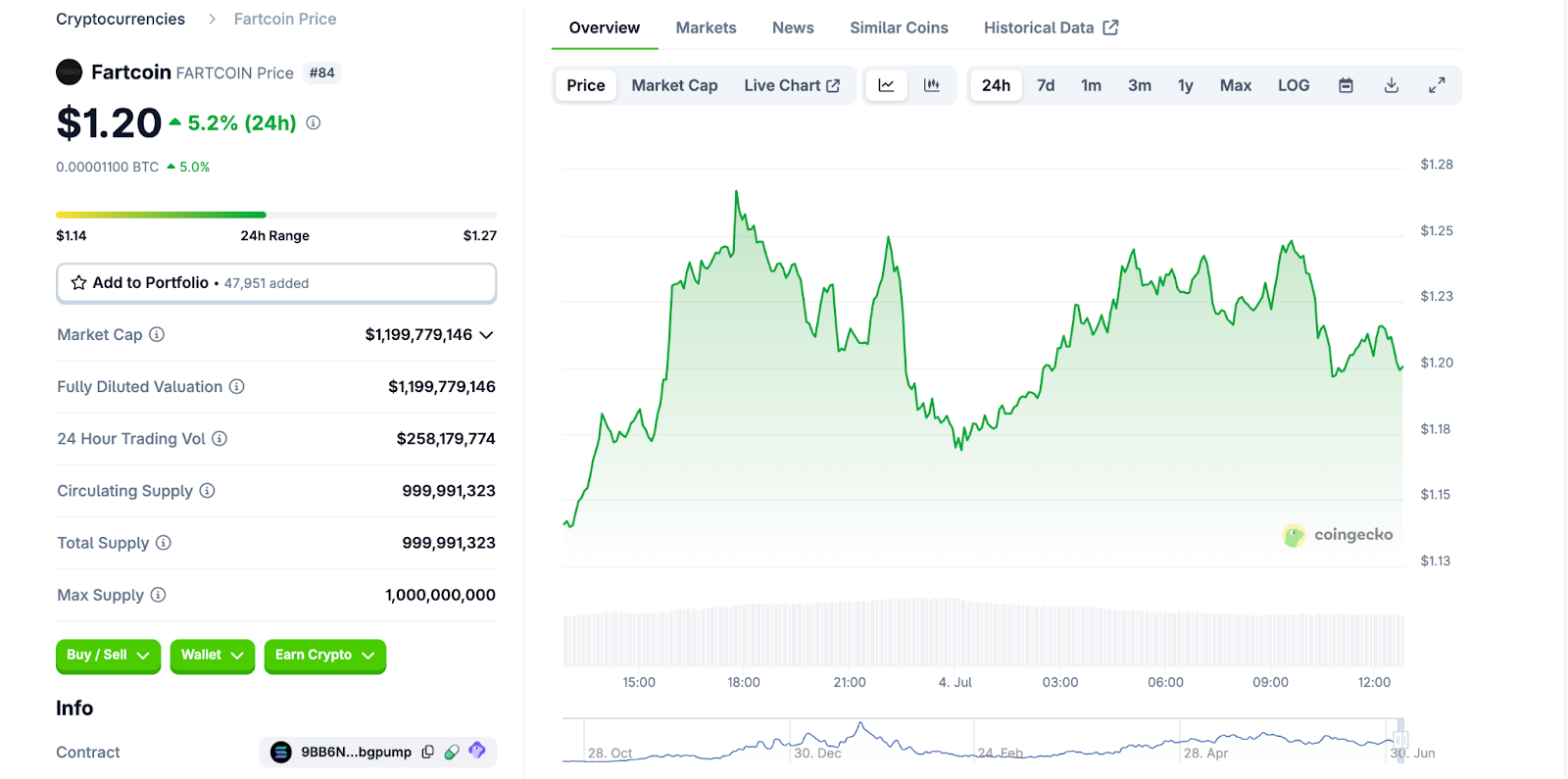Click Add to Portfolio button
1568x779 pixels.
276,283
